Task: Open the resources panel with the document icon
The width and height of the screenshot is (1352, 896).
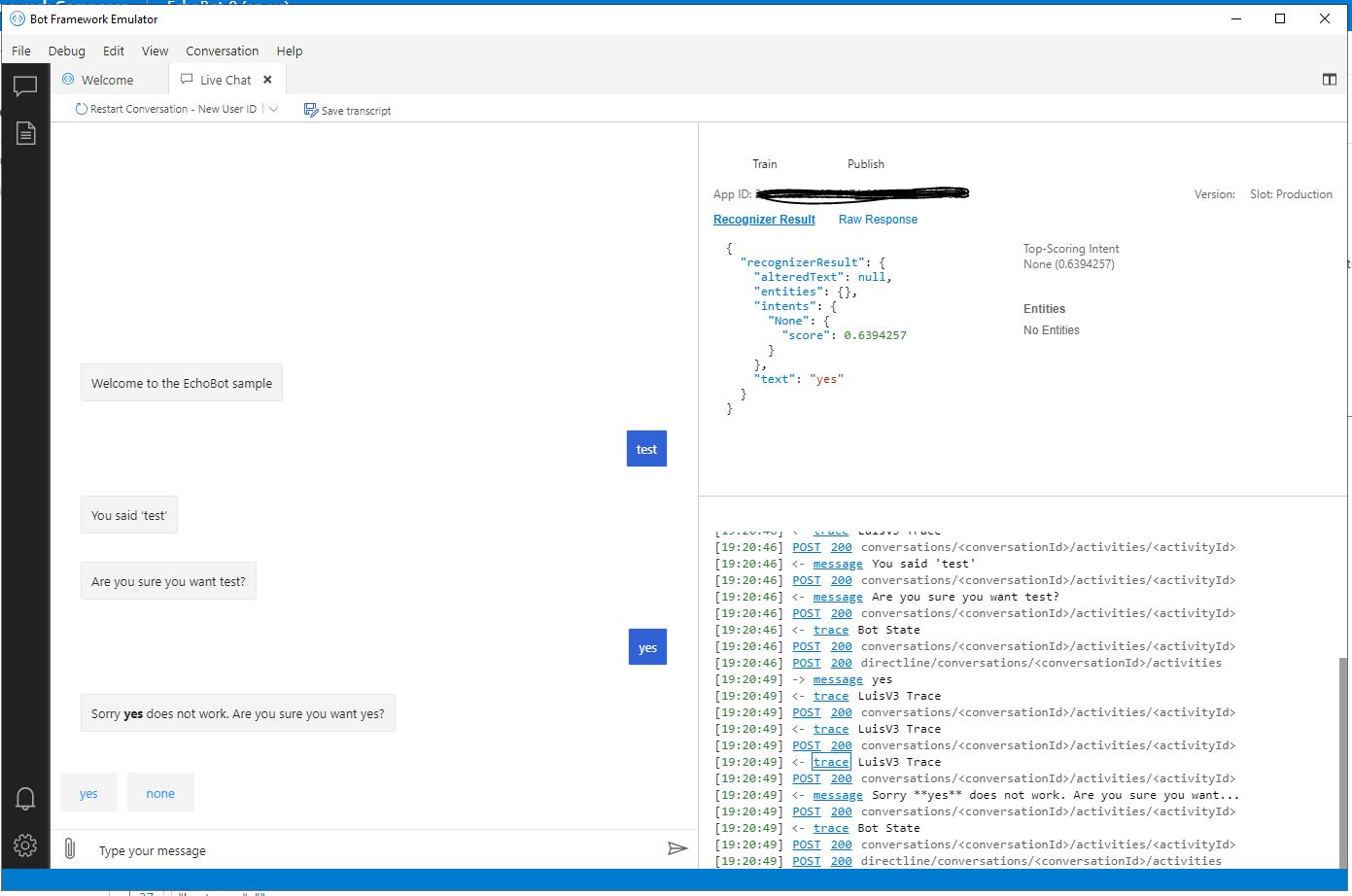Action: 25,133
